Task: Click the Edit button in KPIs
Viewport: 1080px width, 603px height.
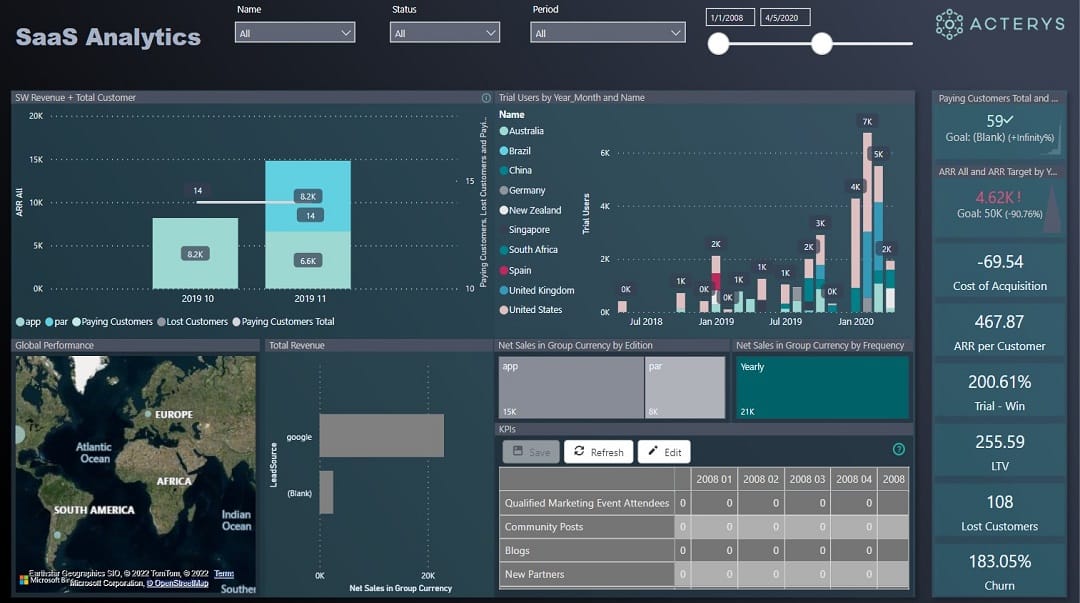Action: tap(663, 452)
